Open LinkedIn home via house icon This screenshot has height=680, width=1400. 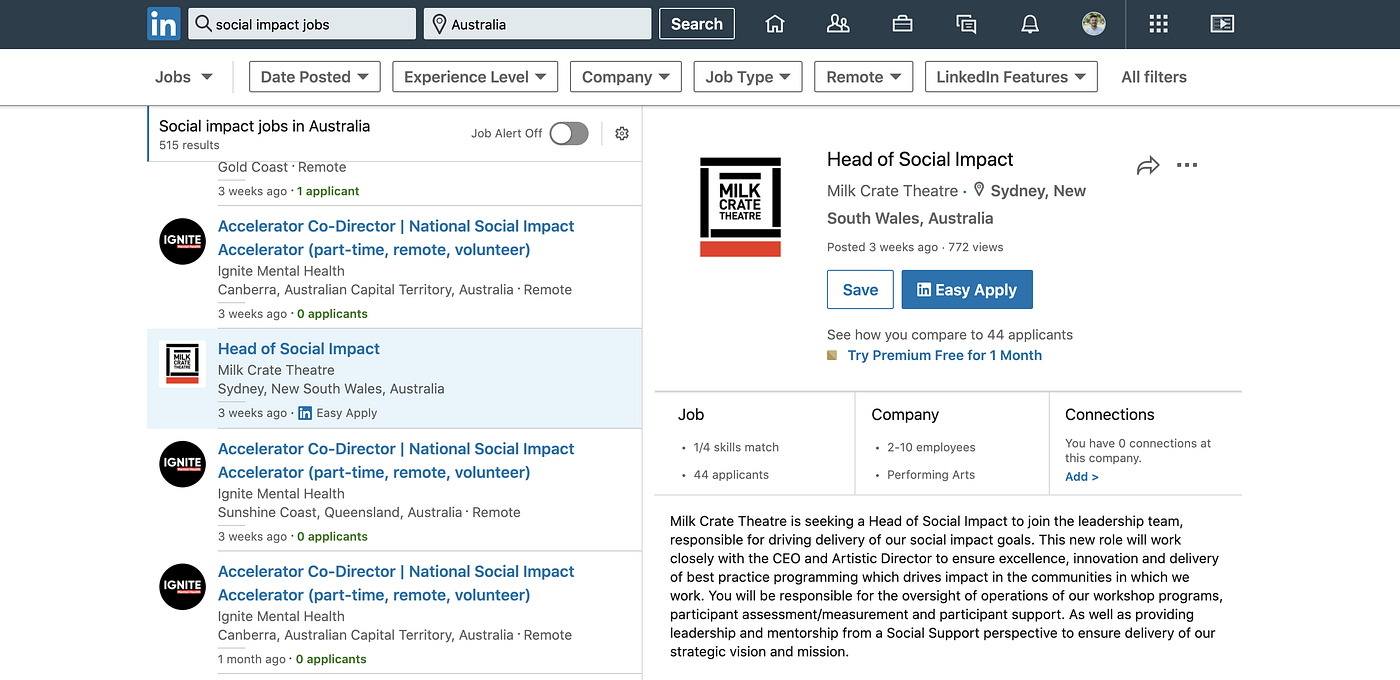pos(775,24)
